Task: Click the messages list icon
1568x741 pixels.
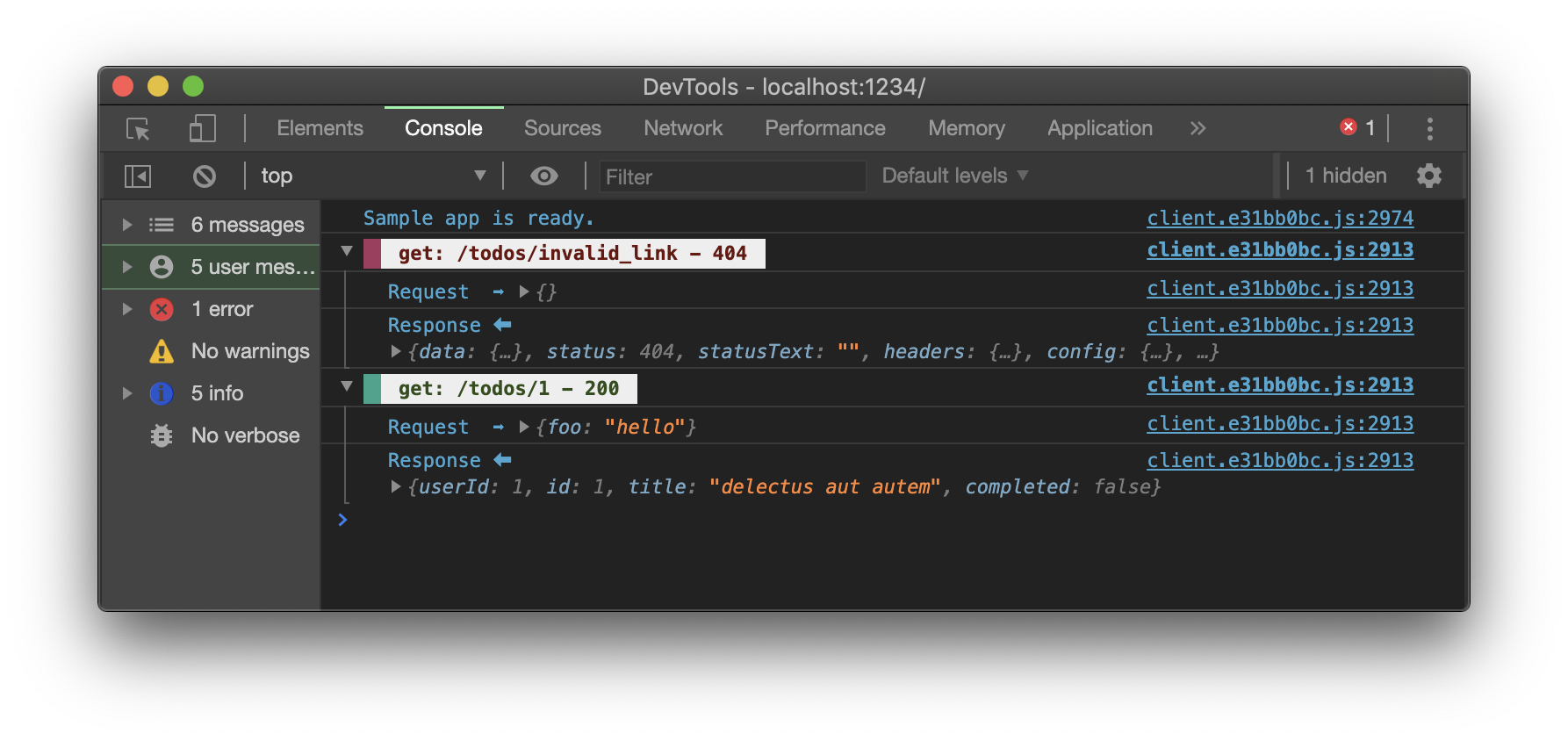Action: pyautogui.click(x=162, y=225)
